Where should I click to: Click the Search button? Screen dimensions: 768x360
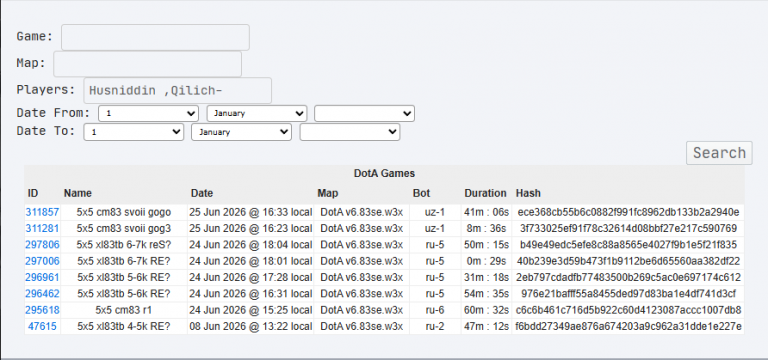tap(719, 153)
